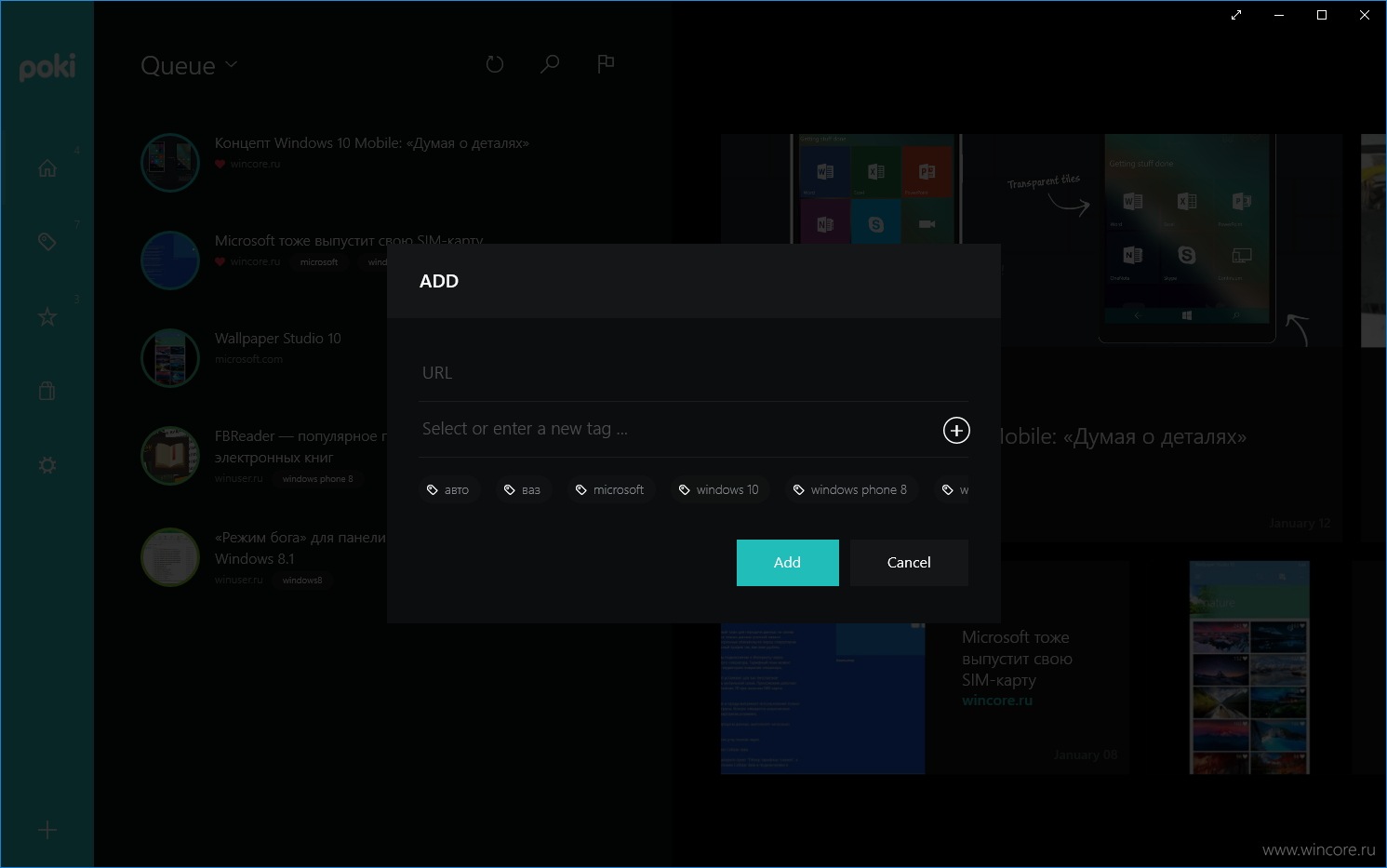Select the 'microsoft' tag chip in dialog
The height and width of the screenshot is (868, 1387).
pos(609,489)
